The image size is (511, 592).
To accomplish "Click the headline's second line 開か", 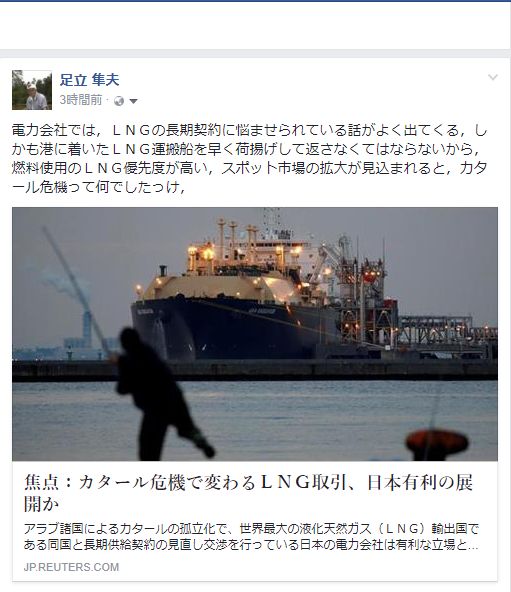I will tap(41, 504).
